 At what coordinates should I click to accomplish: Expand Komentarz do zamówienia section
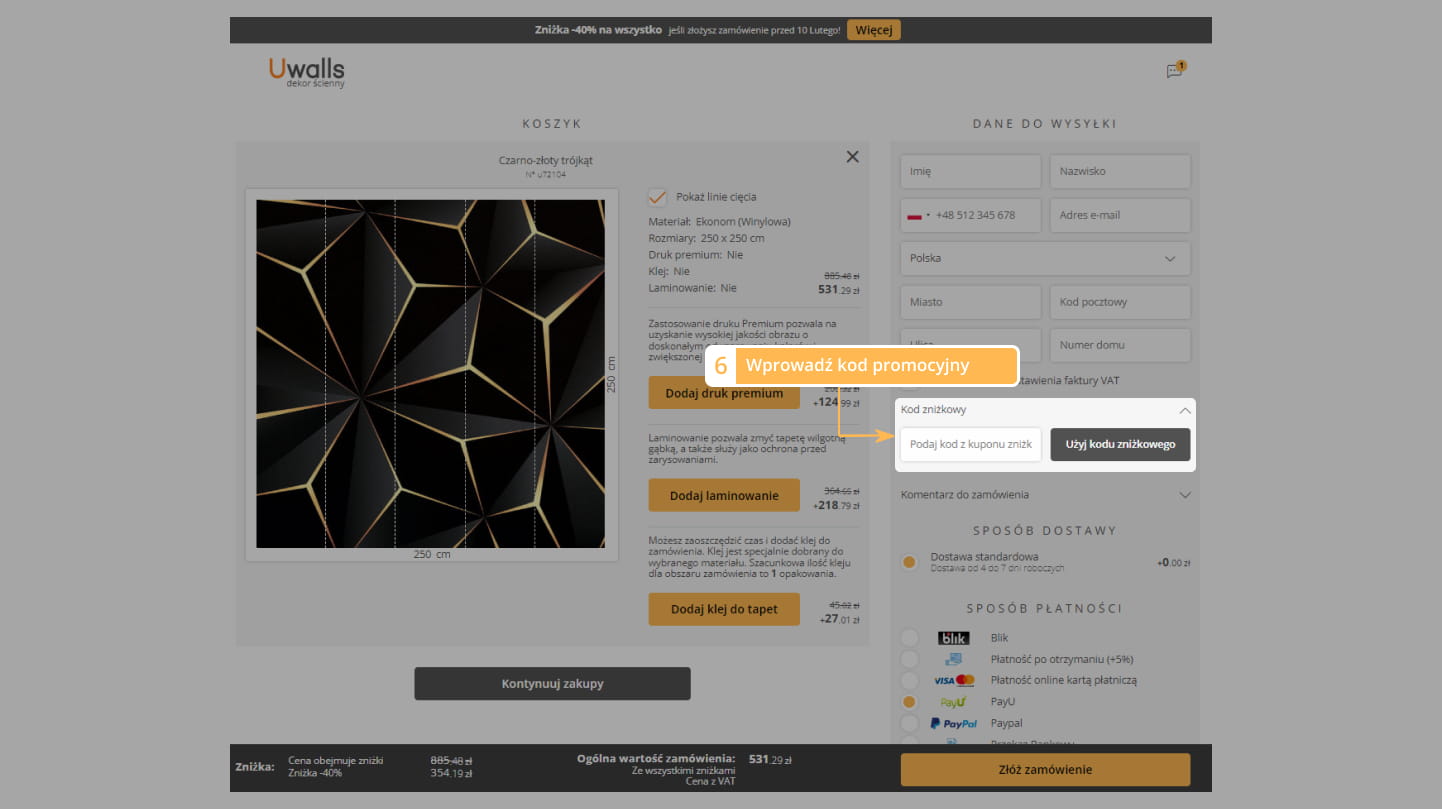coord(1184,495)
